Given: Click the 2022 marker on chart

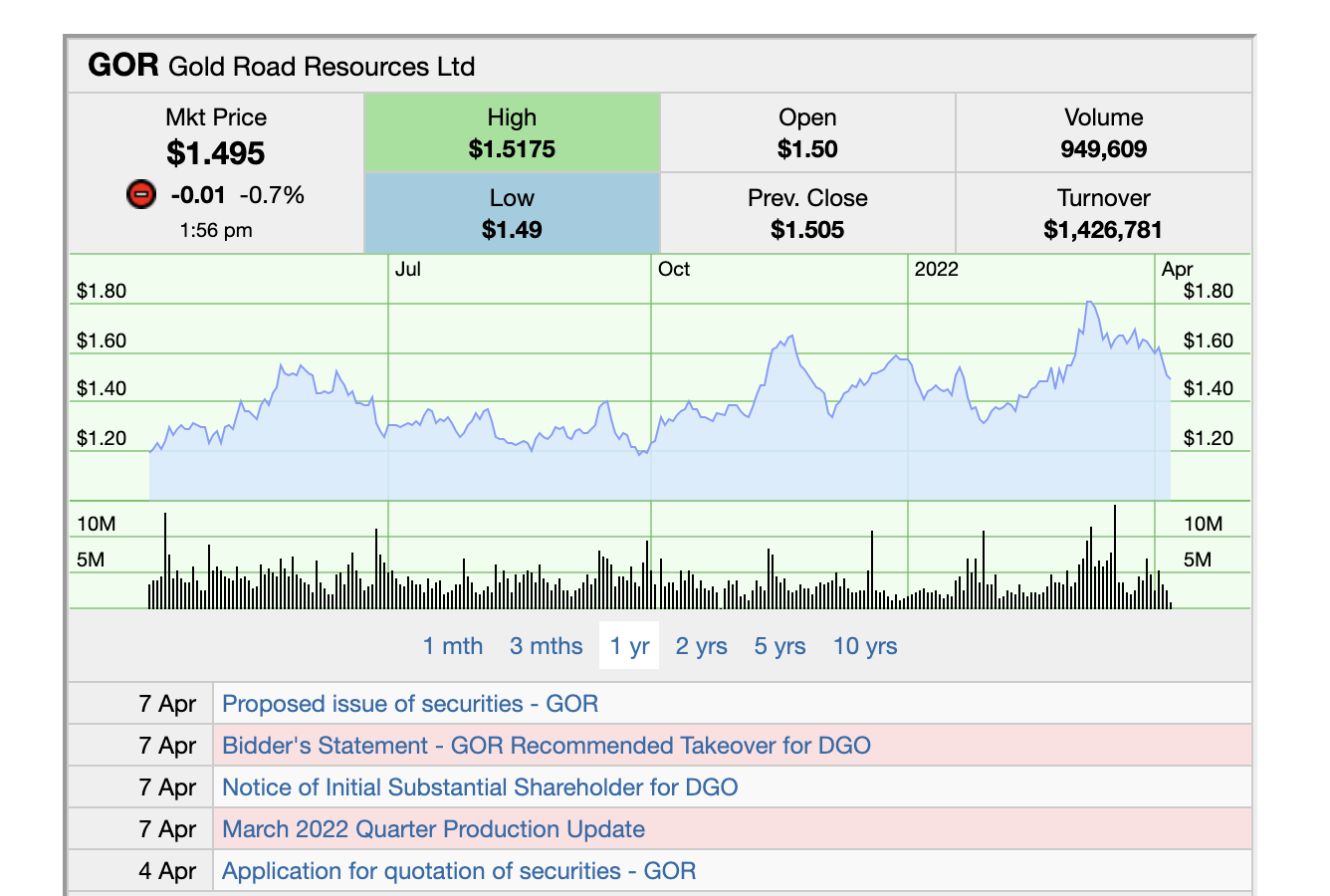Looking at the screenshot, I should (936, 269).
